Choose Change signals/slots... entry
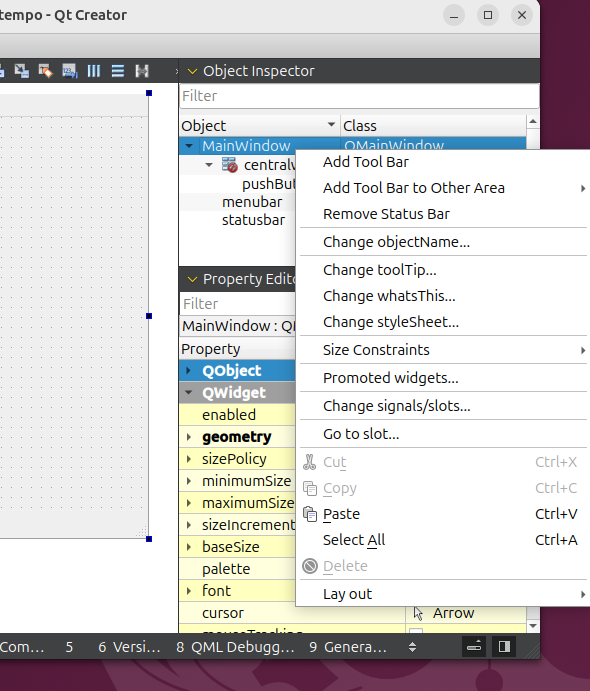This screenshot has height=691, width=590. (x=444, y=406)
